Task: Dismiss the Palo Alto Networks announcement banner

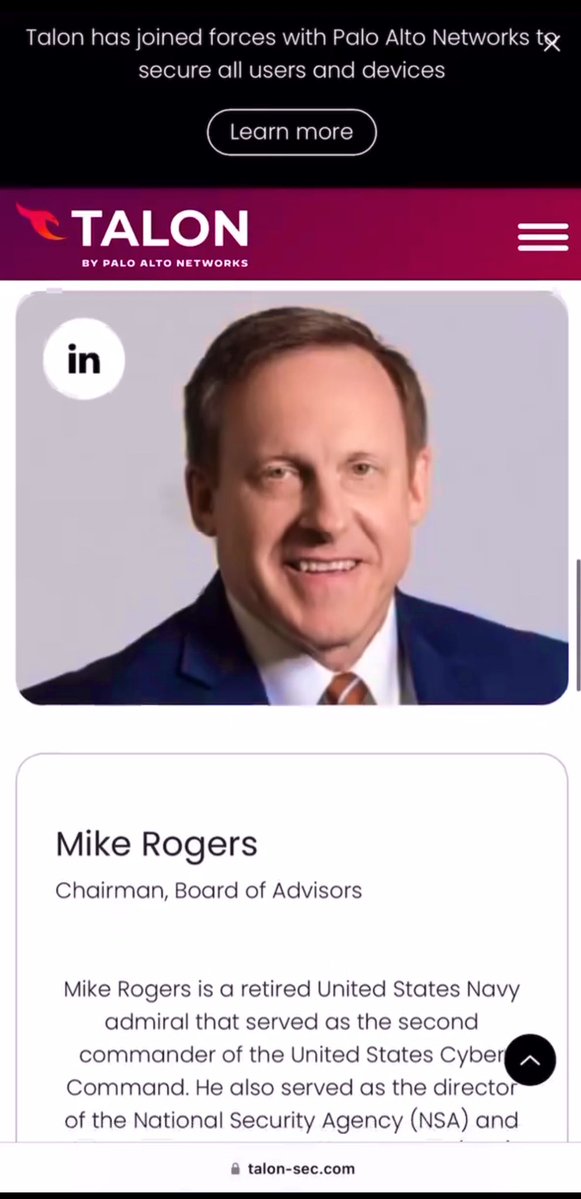Action: [551, 43]
